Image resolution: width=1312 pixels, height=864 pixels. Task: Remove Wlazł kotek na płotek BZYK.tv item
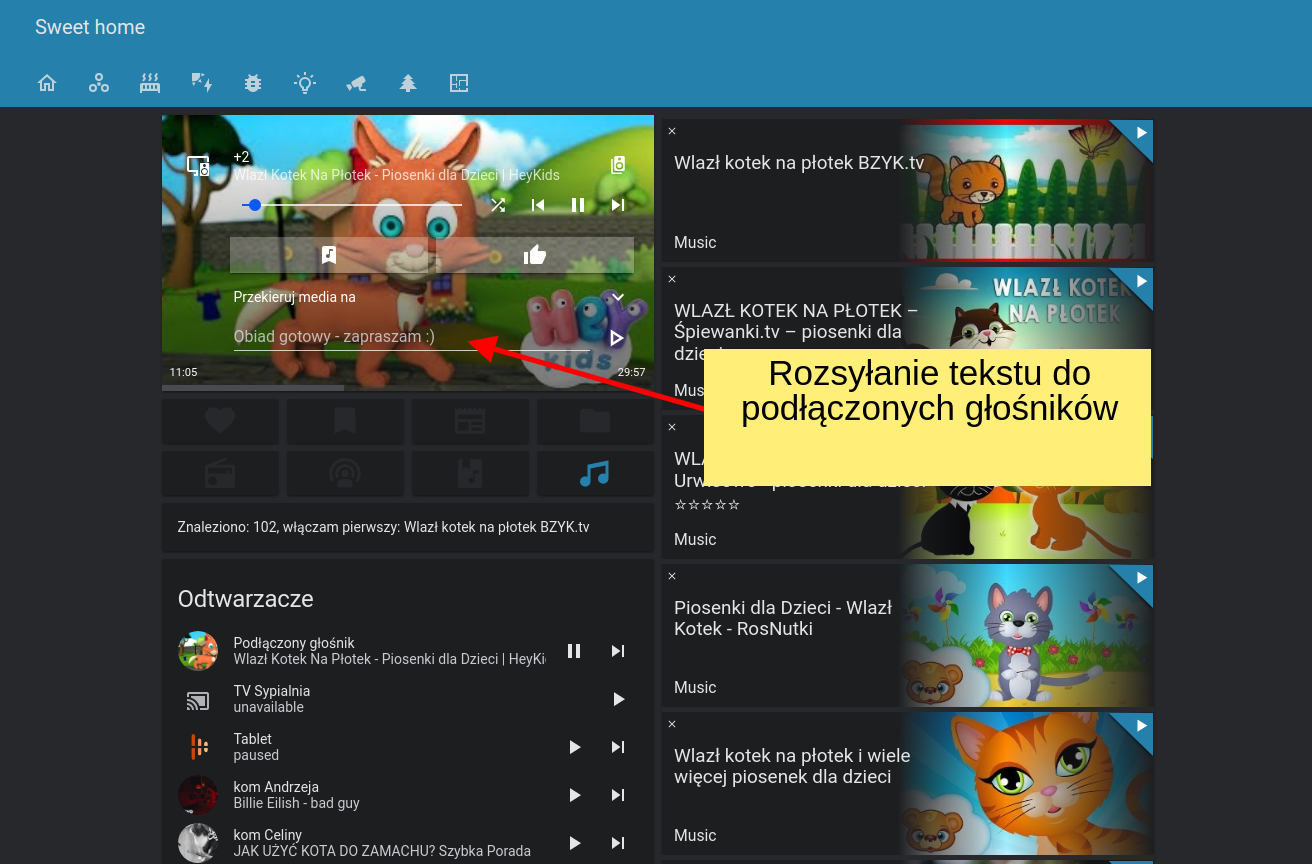[672, 131]
